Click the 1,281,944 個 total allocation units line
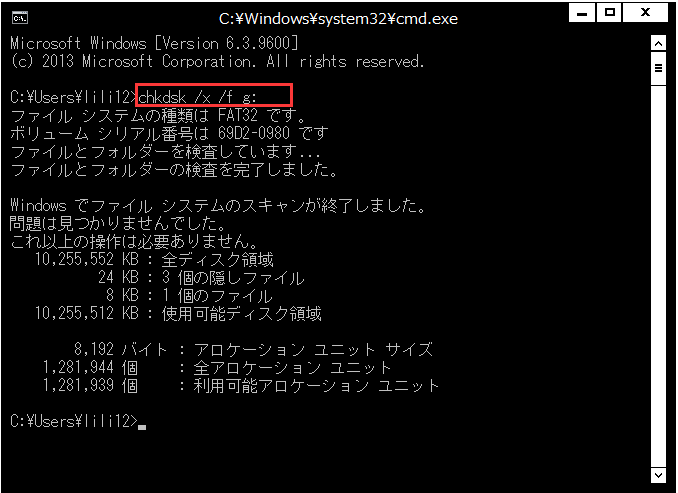Viewport: 678px width, 493px height. [x=217, y=368]
